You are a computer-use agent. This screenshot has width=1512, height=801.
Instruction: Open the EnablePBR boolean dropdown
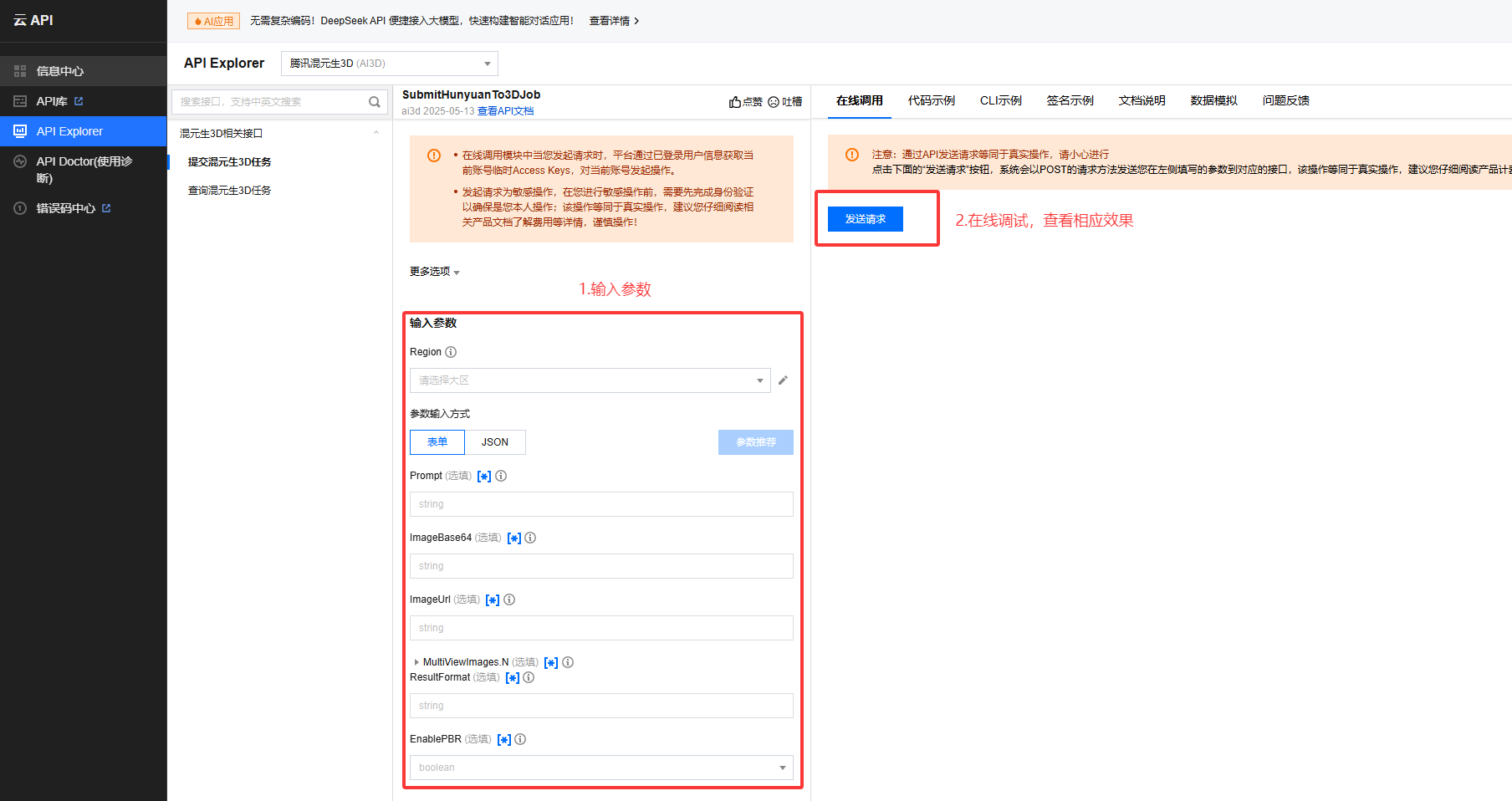[x=601, y=768]
